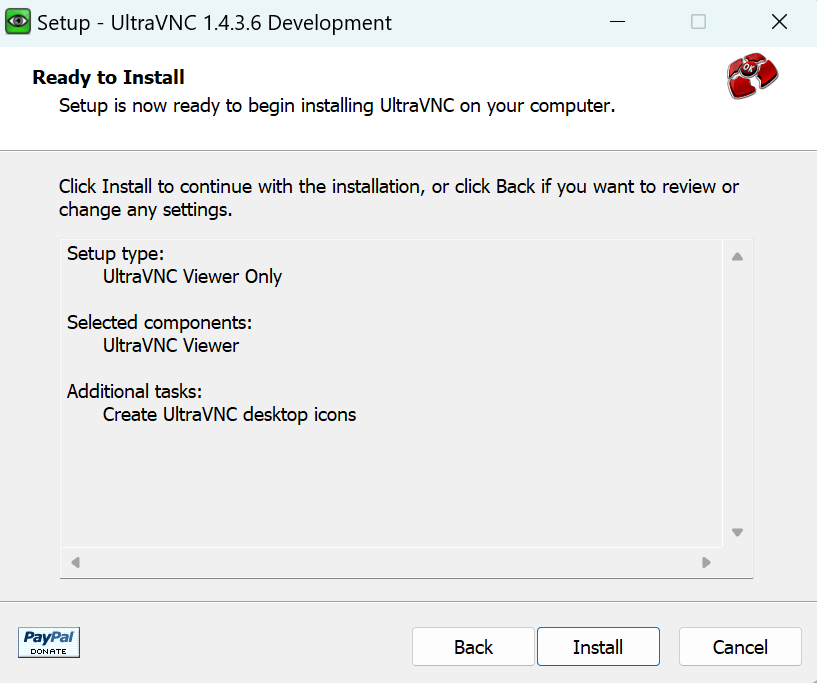
Task: Click the summary scroll down arrow
Action: coord(737,532)
